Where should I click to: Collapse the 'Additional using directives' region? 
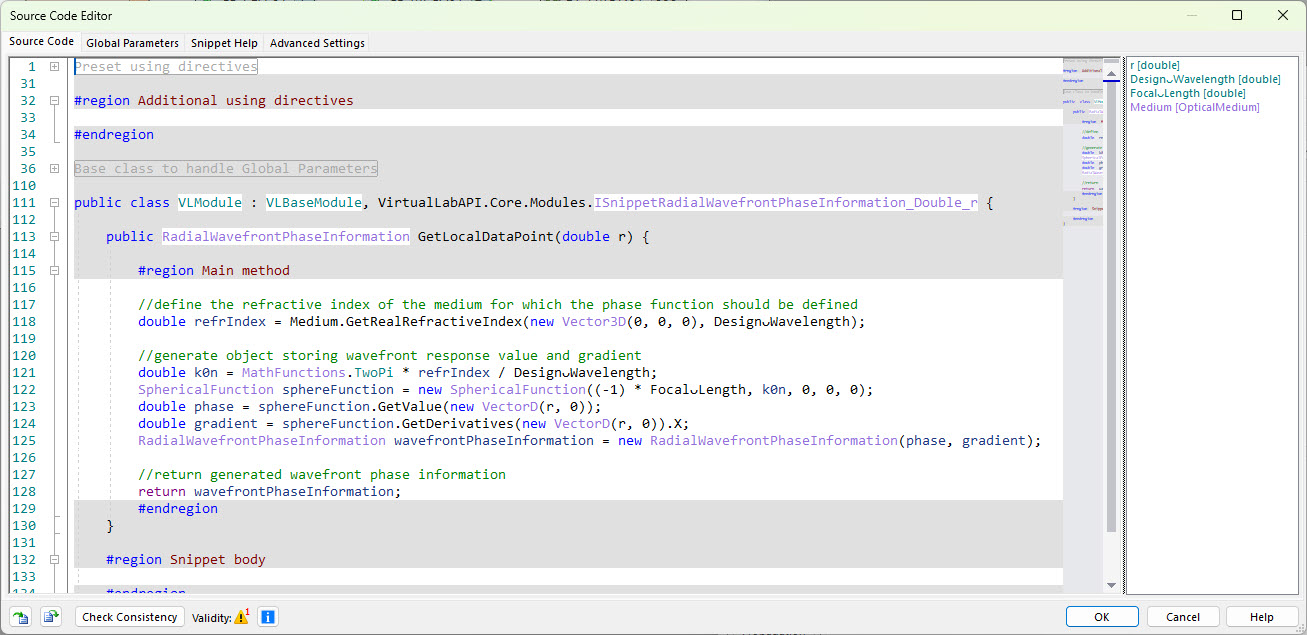(x=54, y=100)
